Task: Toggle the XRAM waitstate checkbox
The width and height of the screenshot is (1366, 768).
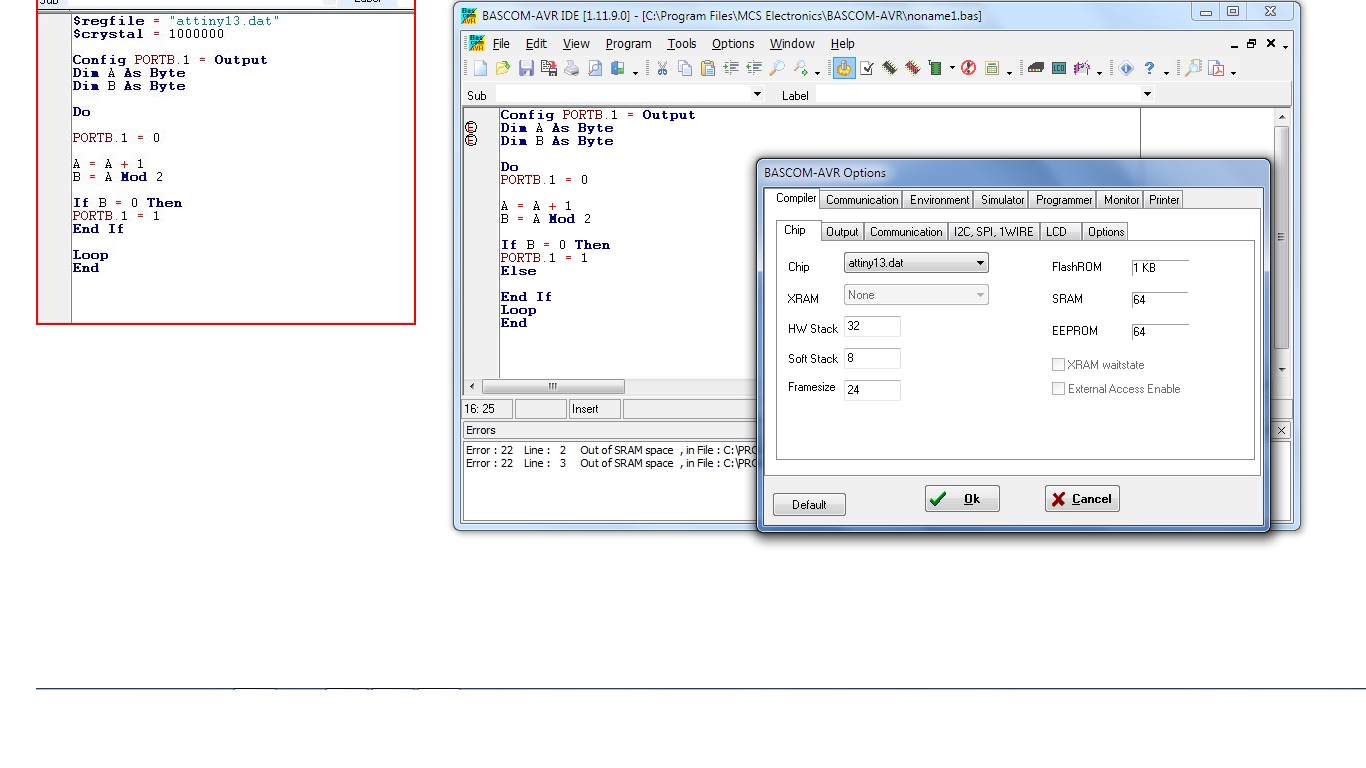Action: pos(1058,365)
